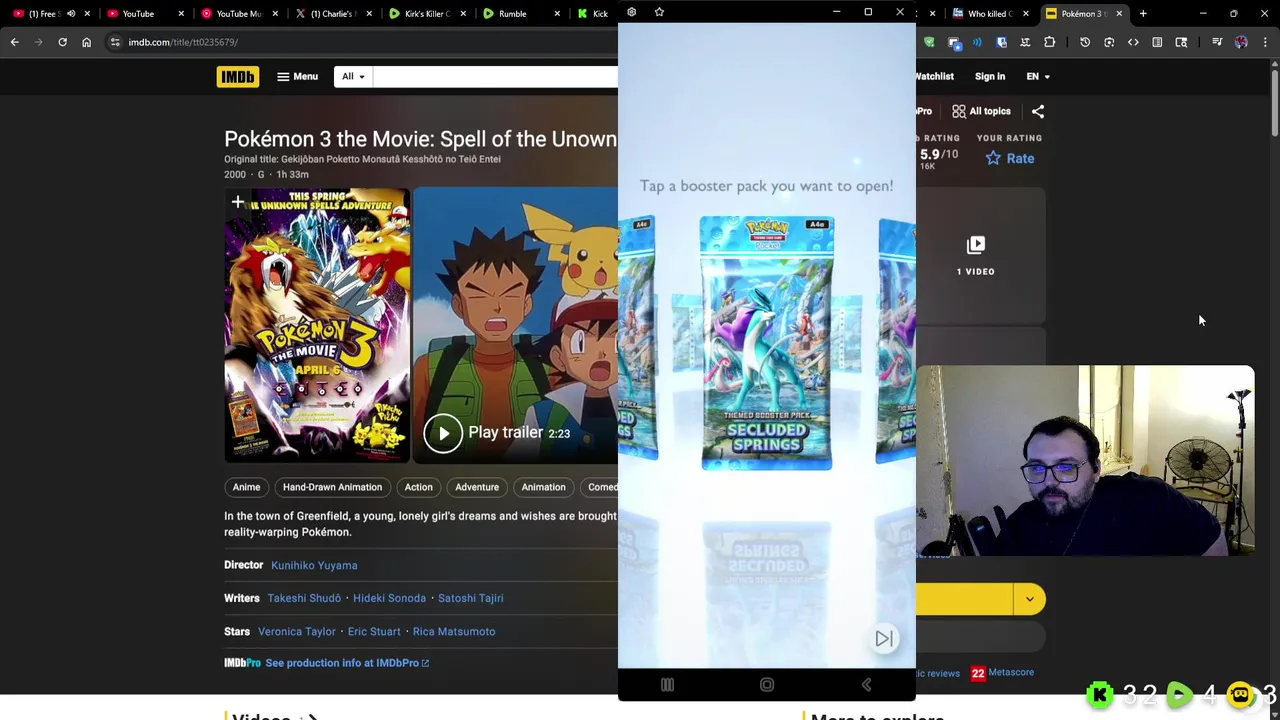Screen dimensions: 1280x720
Task: Select the Hand-Drawn Animation chip
Action: tap(332, 487)
